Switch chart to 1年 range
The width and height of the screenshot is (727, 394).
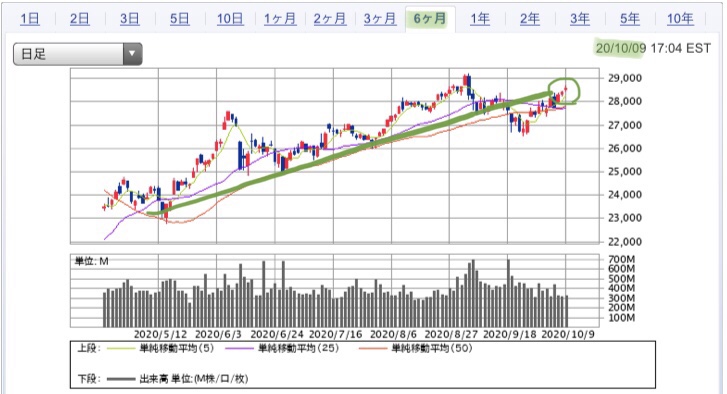coord(479,19)
